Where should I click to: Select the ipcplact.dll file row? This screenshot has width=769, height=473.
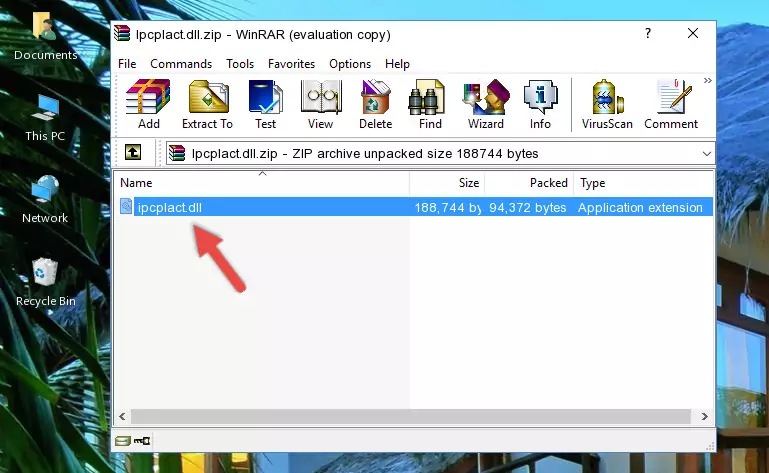[414, 207]
